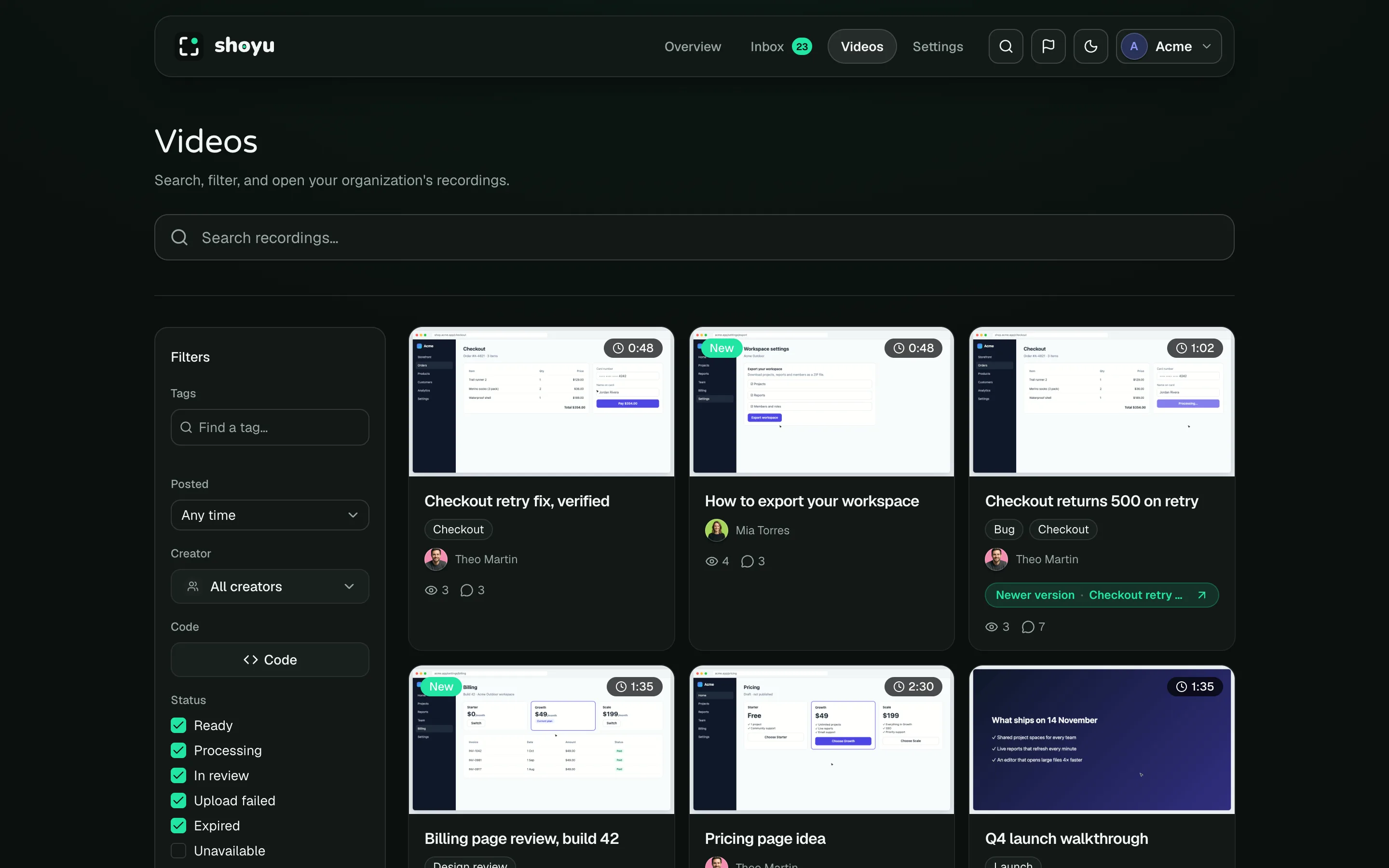This screenshot has width=1389, height=868.
Task: Open Newer version Checkout retry link
Action: pos(1102,596)
